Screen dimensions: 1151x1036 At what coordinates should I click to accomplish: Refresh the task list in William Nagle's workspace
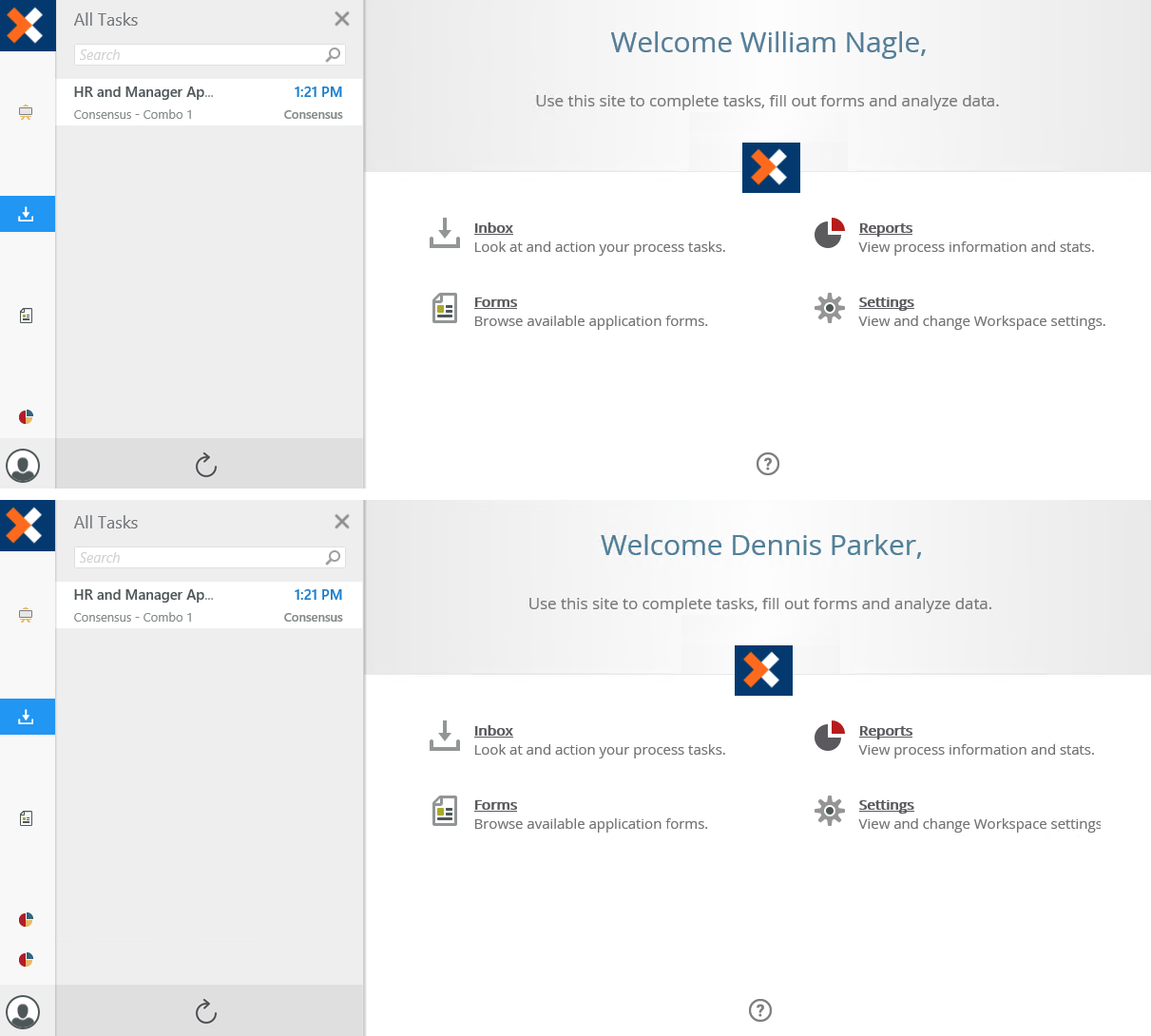[x=206, y=465]
